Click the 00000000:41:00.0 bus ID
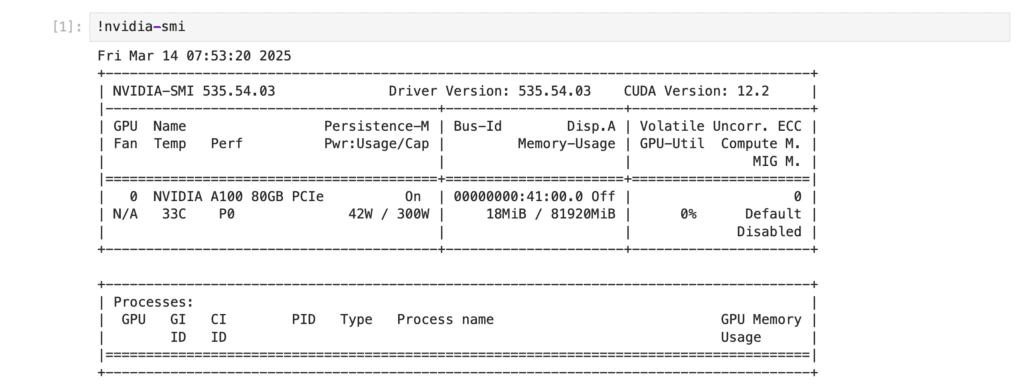Screen dimensions: 1024x384 [518, 197]
